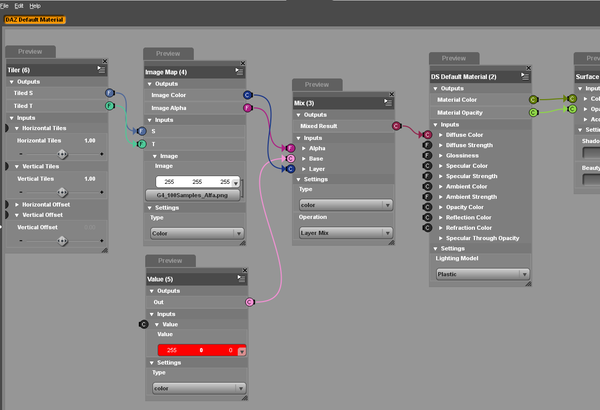Open the Tiler (6) brick options menu icon

click(101, 69)
